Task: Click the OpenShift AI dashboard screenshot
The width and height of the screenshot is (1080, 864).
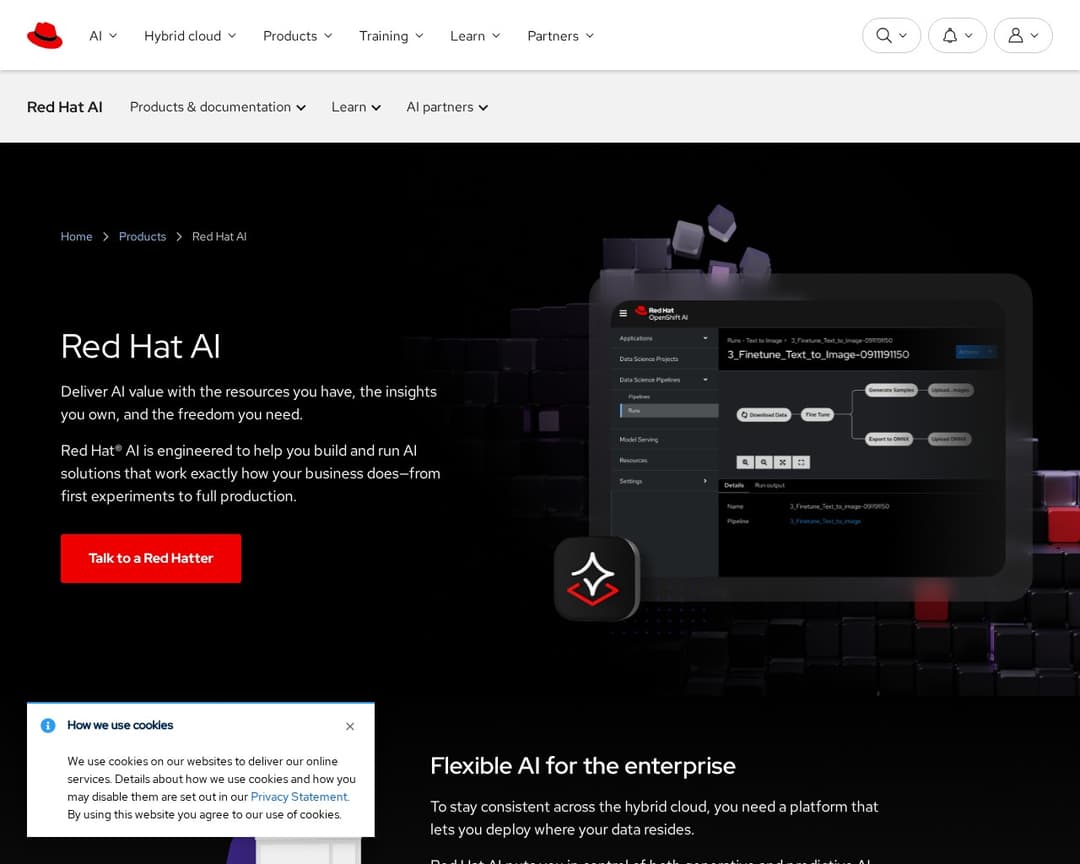Action: tap(807, 438)
